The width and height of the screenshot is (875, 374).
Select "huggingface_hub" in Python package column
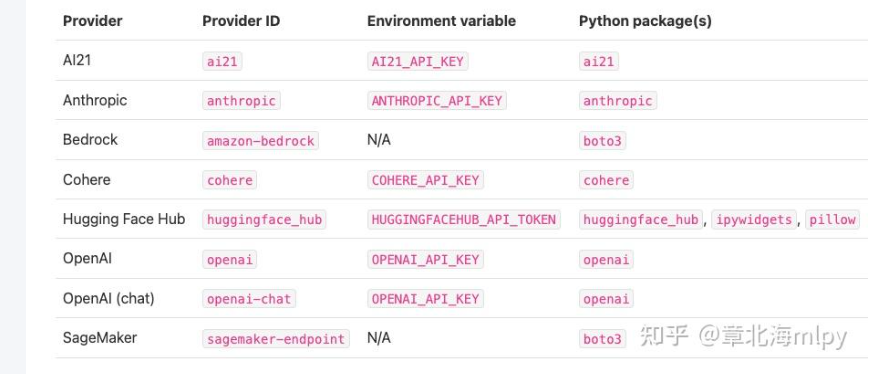click(x=641, y=220)
